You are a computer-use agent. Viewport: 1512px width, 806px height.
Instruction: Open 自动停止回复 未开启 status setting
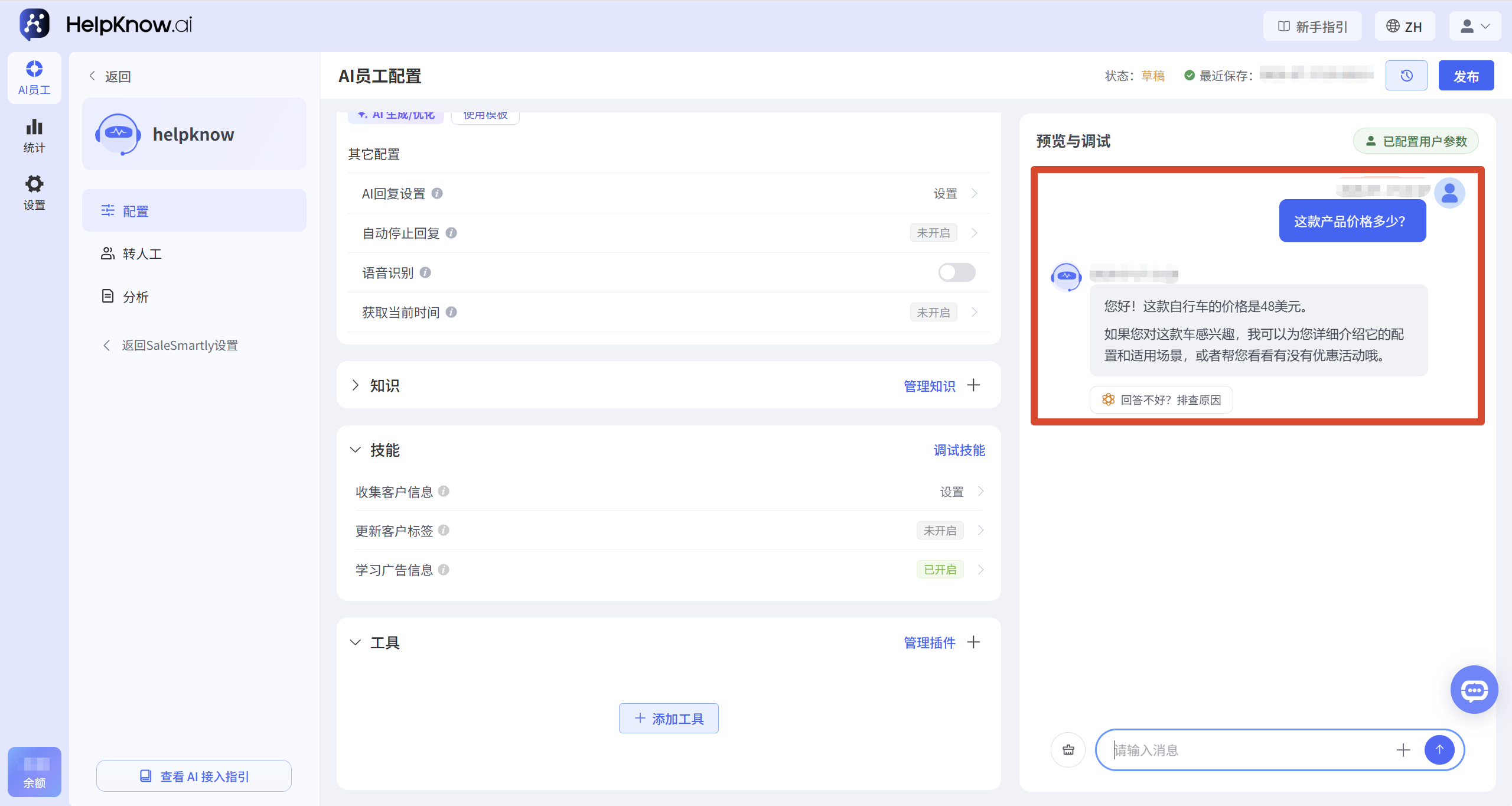tap(933, 233)
